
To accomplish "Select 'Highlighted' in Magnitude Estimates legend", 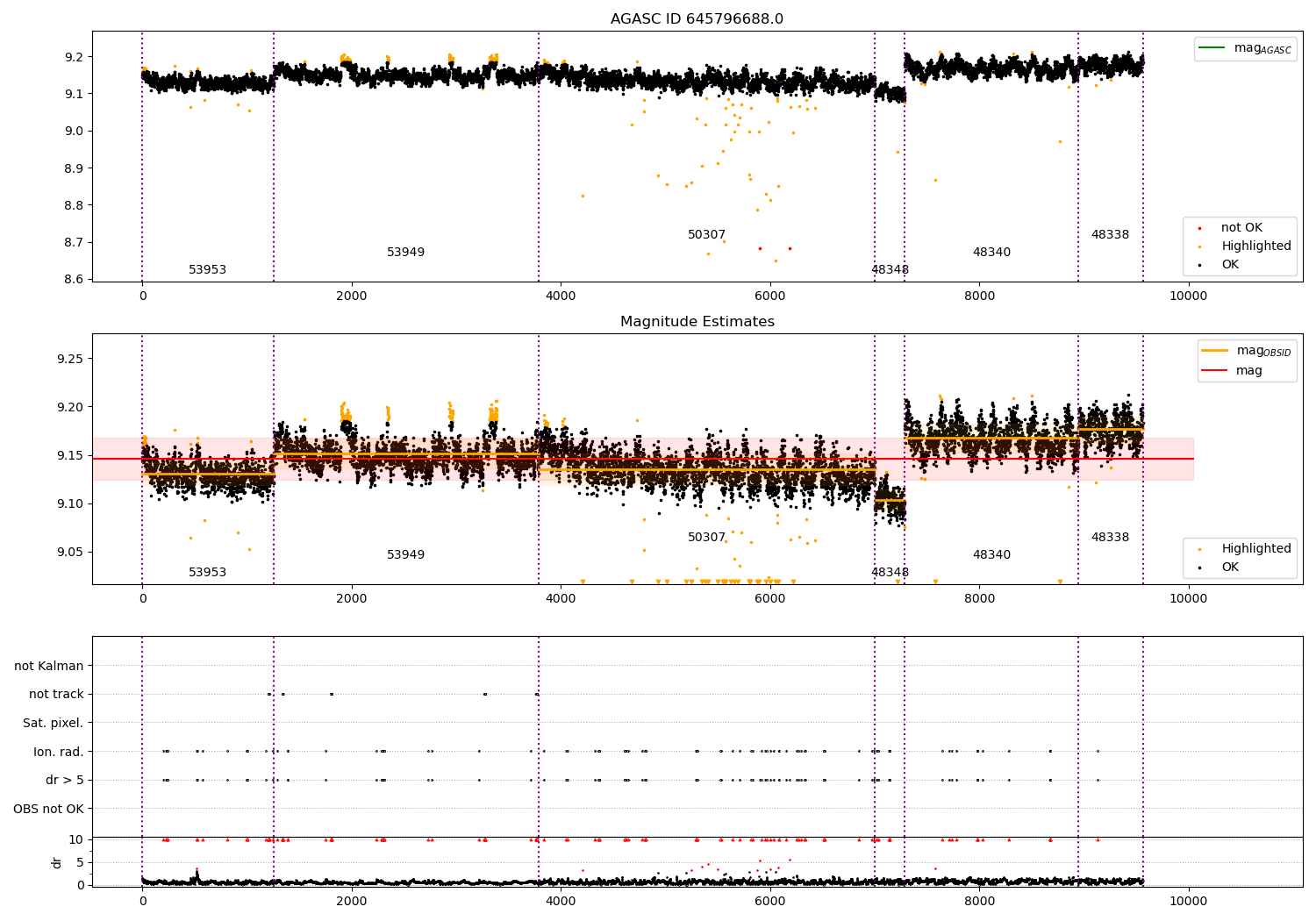I will [x=1256, y=549].
